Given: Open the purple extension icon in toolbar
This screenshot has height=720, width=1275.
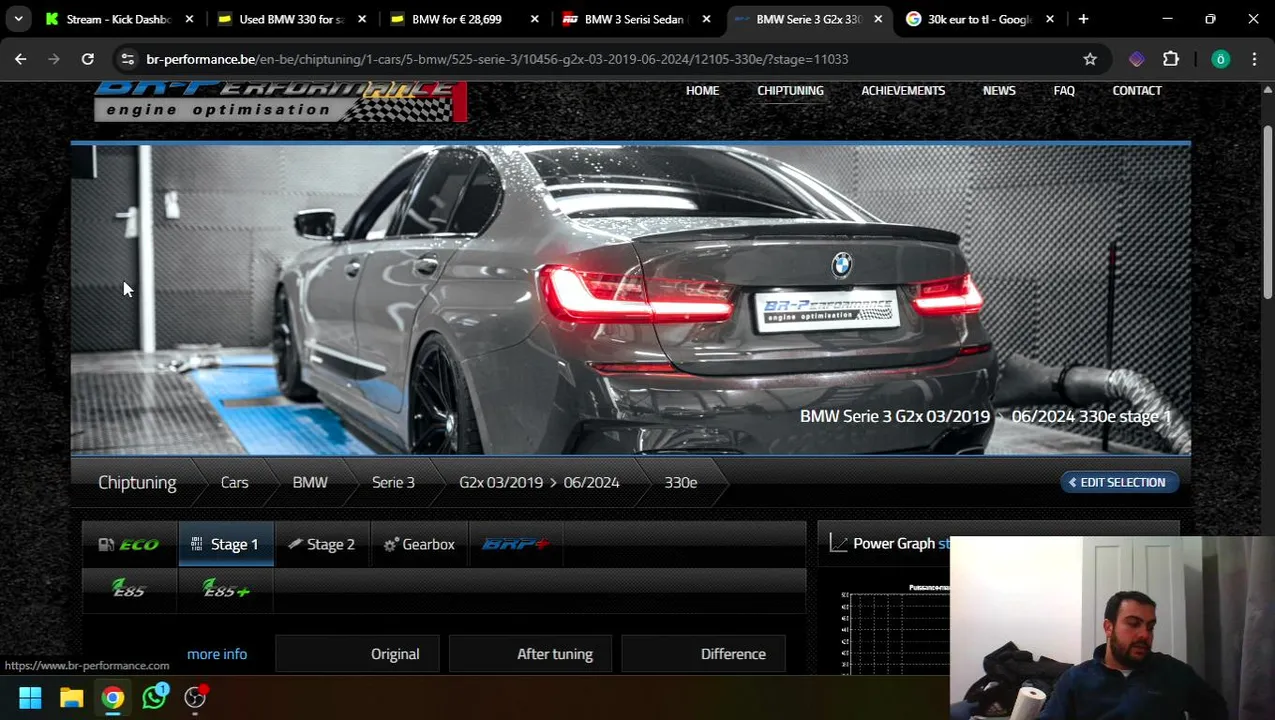Looking at the screenshot, I should point(1137,59).
